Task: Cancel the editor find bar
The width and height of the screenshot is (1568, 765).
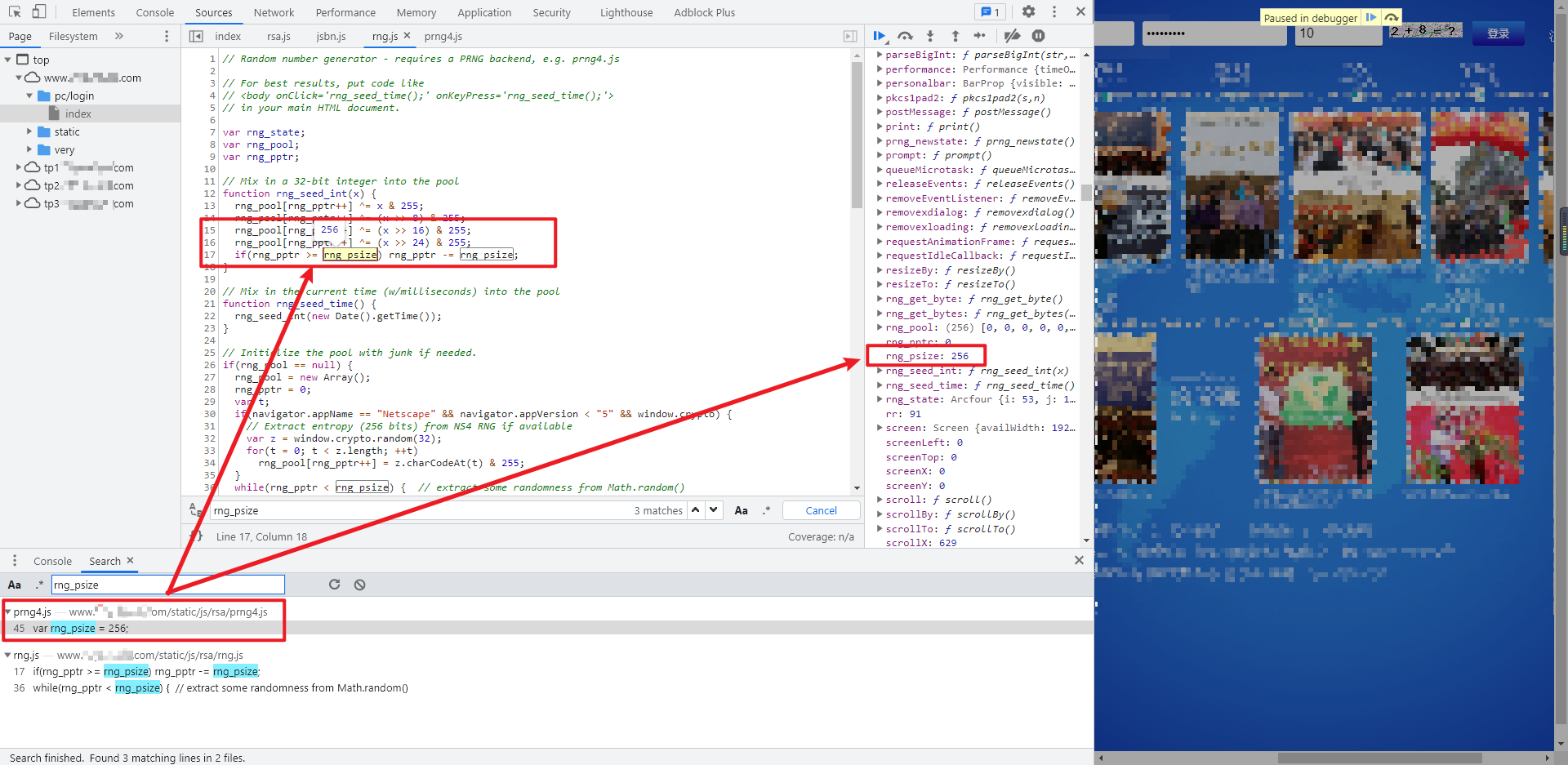Action: 821,510
